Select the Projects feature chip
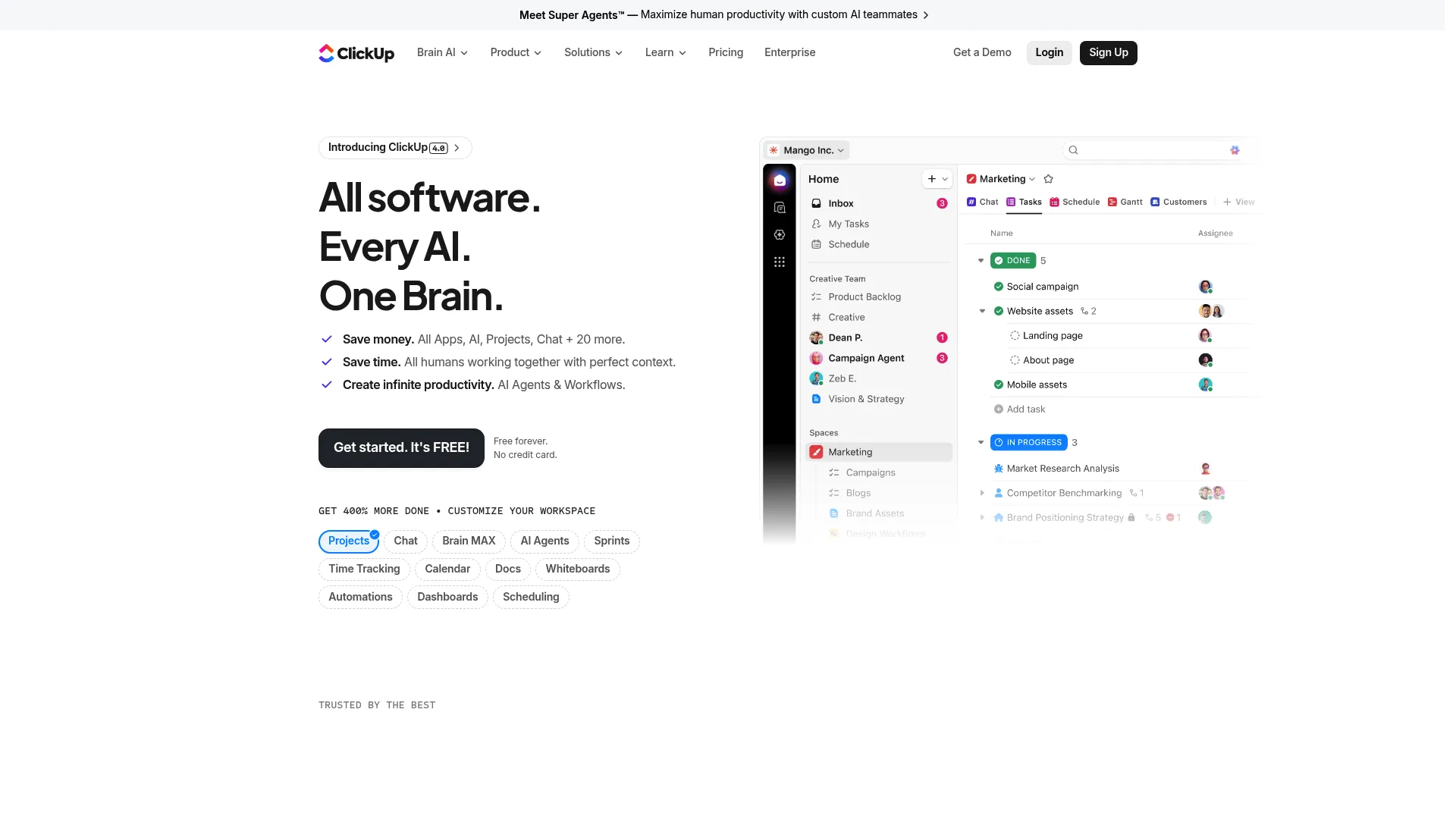This screenshot has width=1456, height=819. coord(349,541)
